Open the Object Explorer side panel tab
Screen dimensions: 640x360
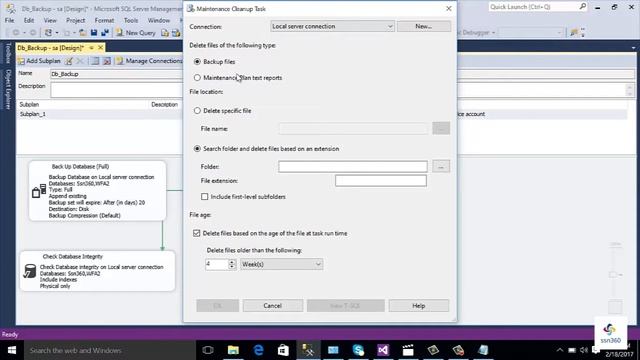click(x=8, y=89)
